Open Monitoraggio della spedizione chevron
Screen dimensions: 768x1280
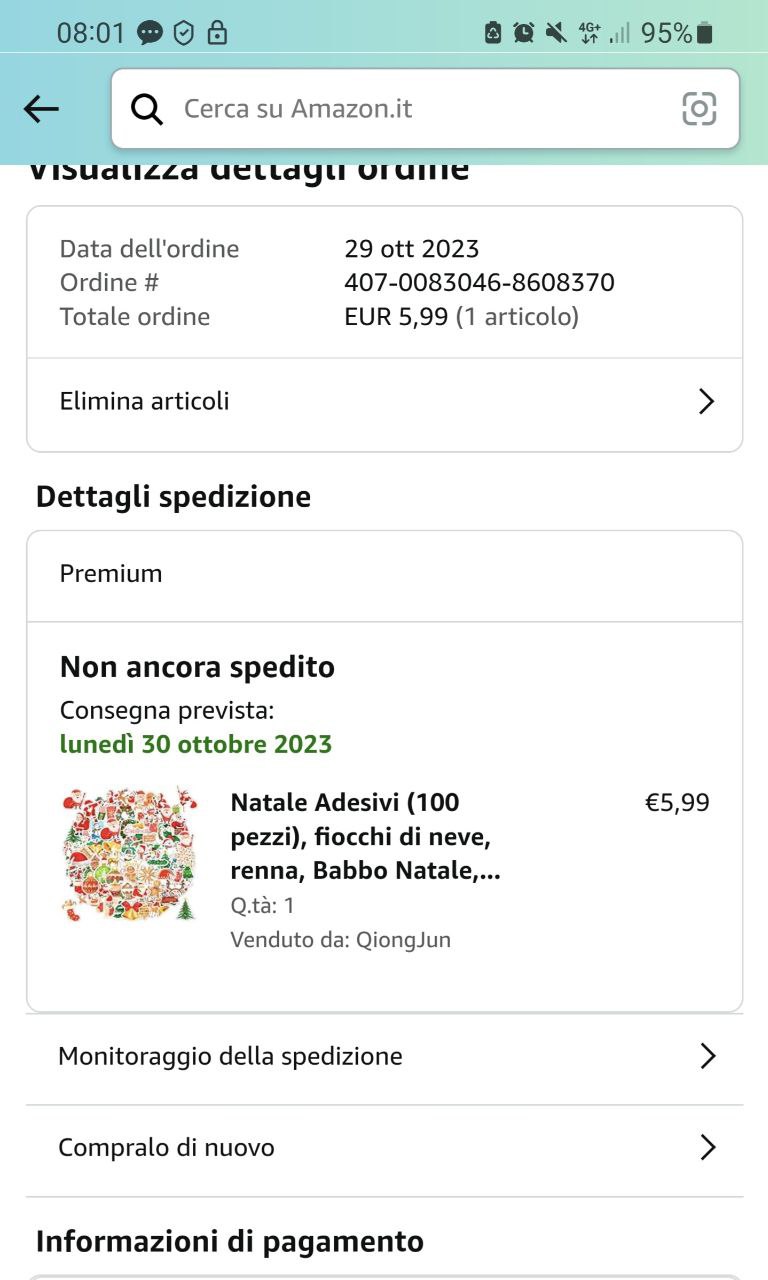click(x=707, y=1056)
